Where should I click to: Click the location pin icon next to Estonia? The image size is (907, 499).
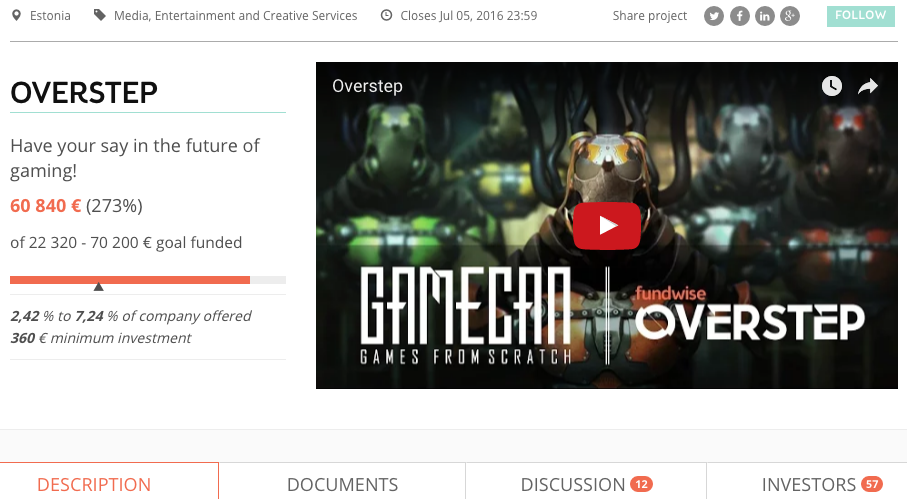pyautogui.click(x=17, y=16)
